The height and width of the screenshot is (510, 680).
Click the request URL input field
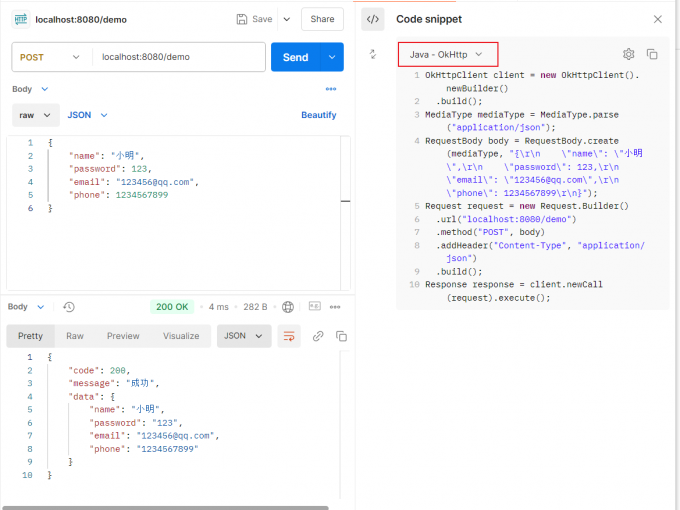tap(179, 57)
